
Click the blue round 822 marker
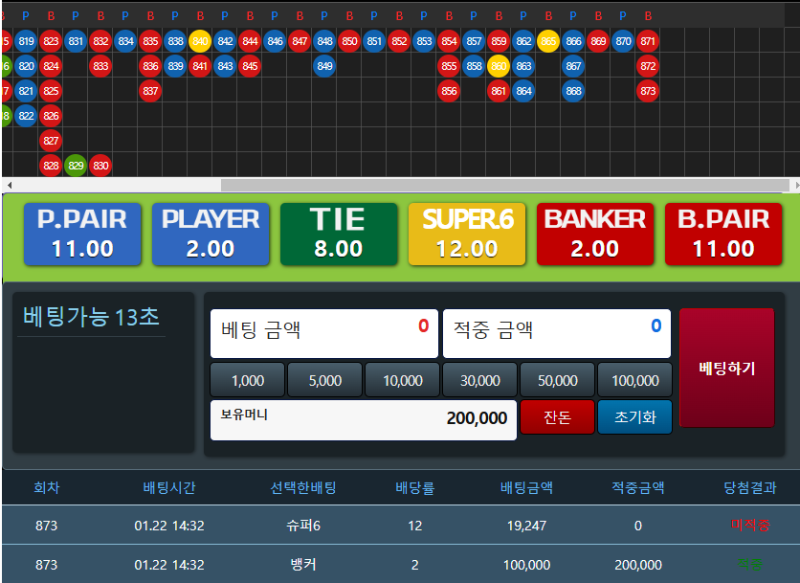coord(26,116)
